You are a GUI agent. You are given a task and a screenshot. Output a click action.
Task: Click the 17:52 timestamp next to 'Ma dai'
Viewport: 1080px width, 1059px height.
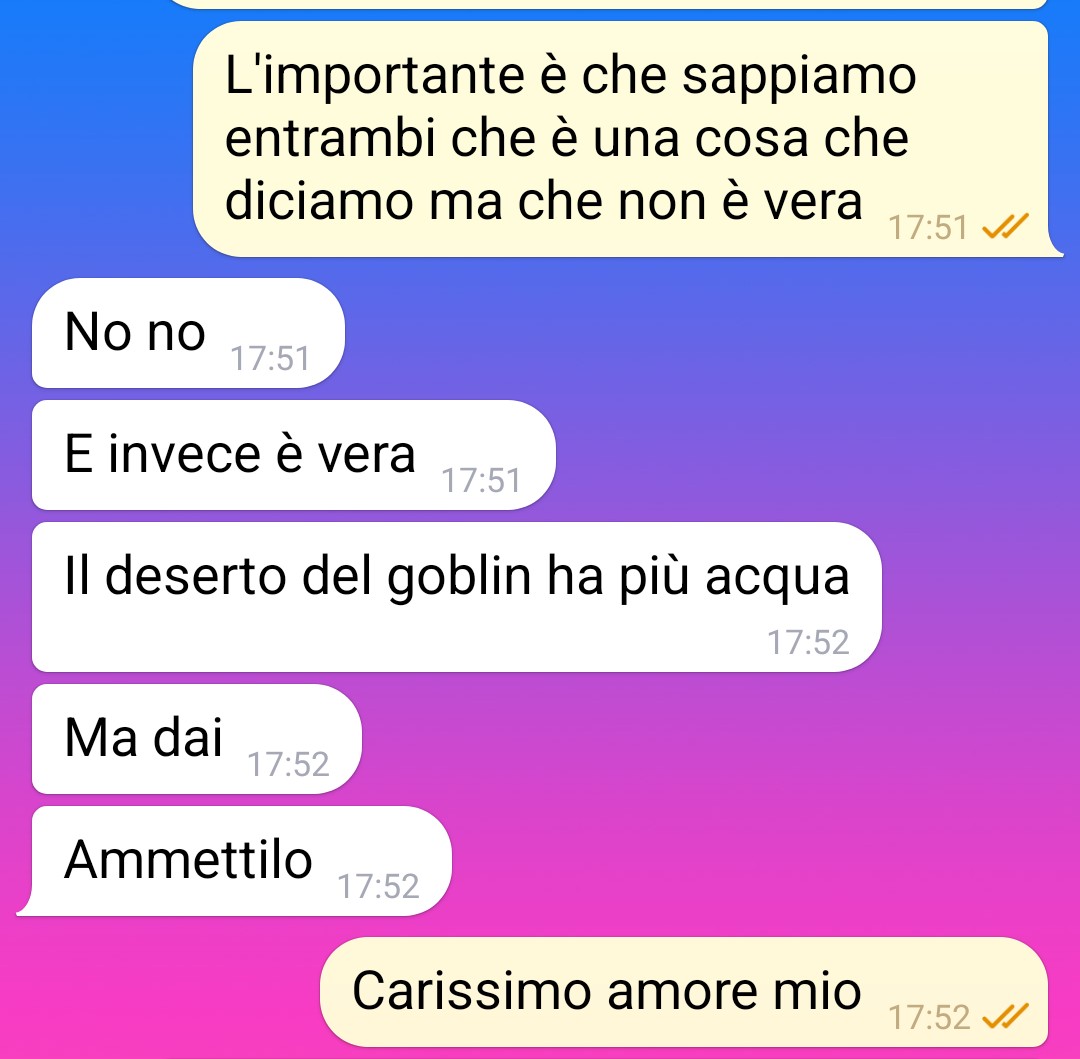pos(288,764)
